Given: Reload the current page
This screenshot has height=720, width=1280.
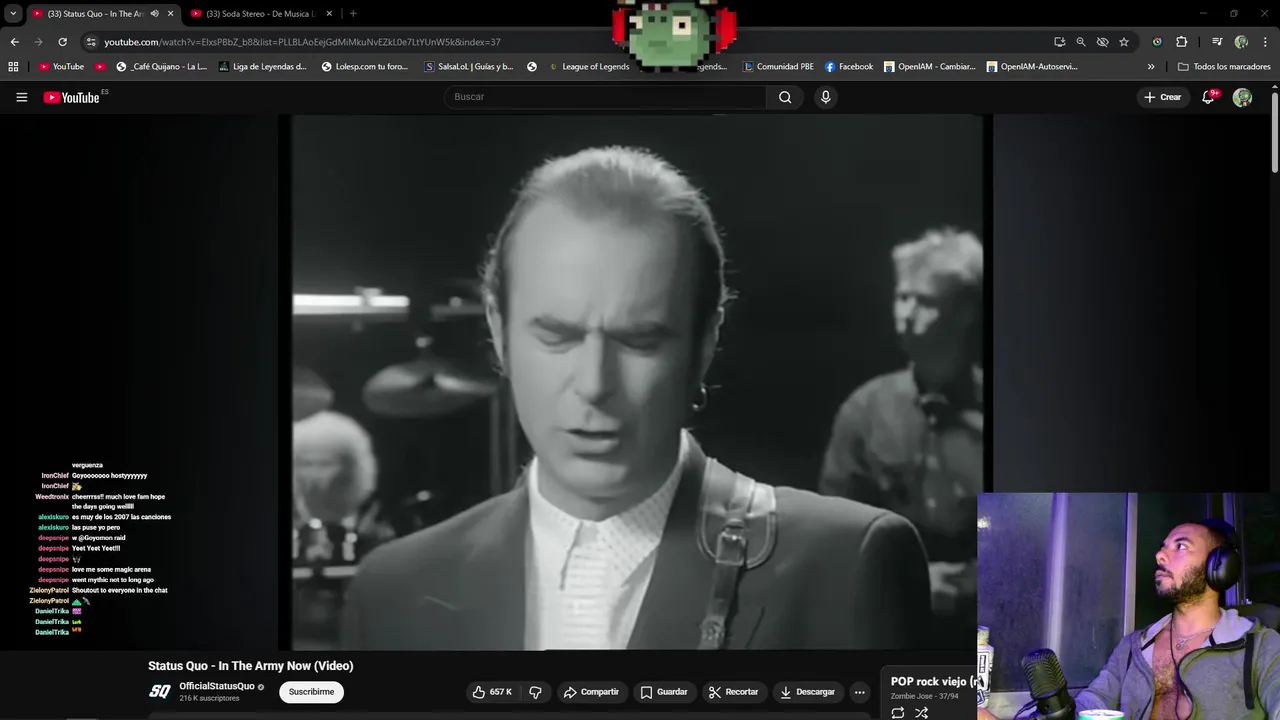Looking at the screenshot, I should point(62,42).
